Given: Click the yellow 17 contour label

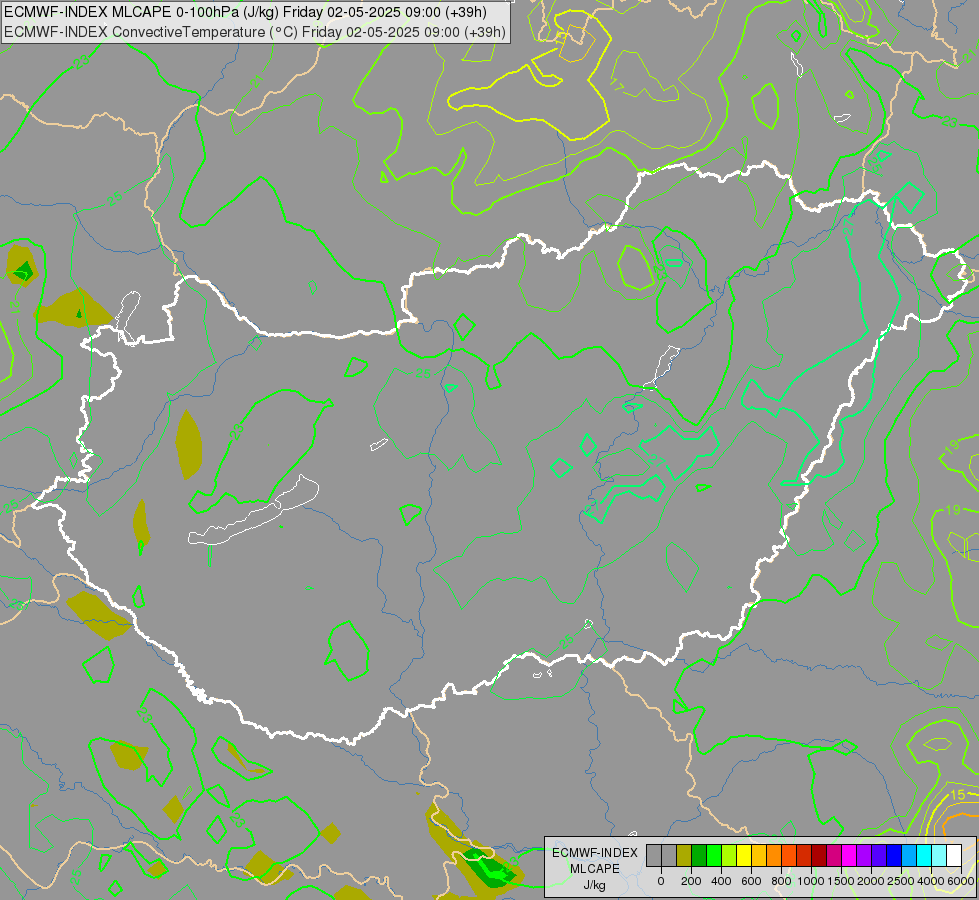Looking at the screenshot, I should [617, 86].
